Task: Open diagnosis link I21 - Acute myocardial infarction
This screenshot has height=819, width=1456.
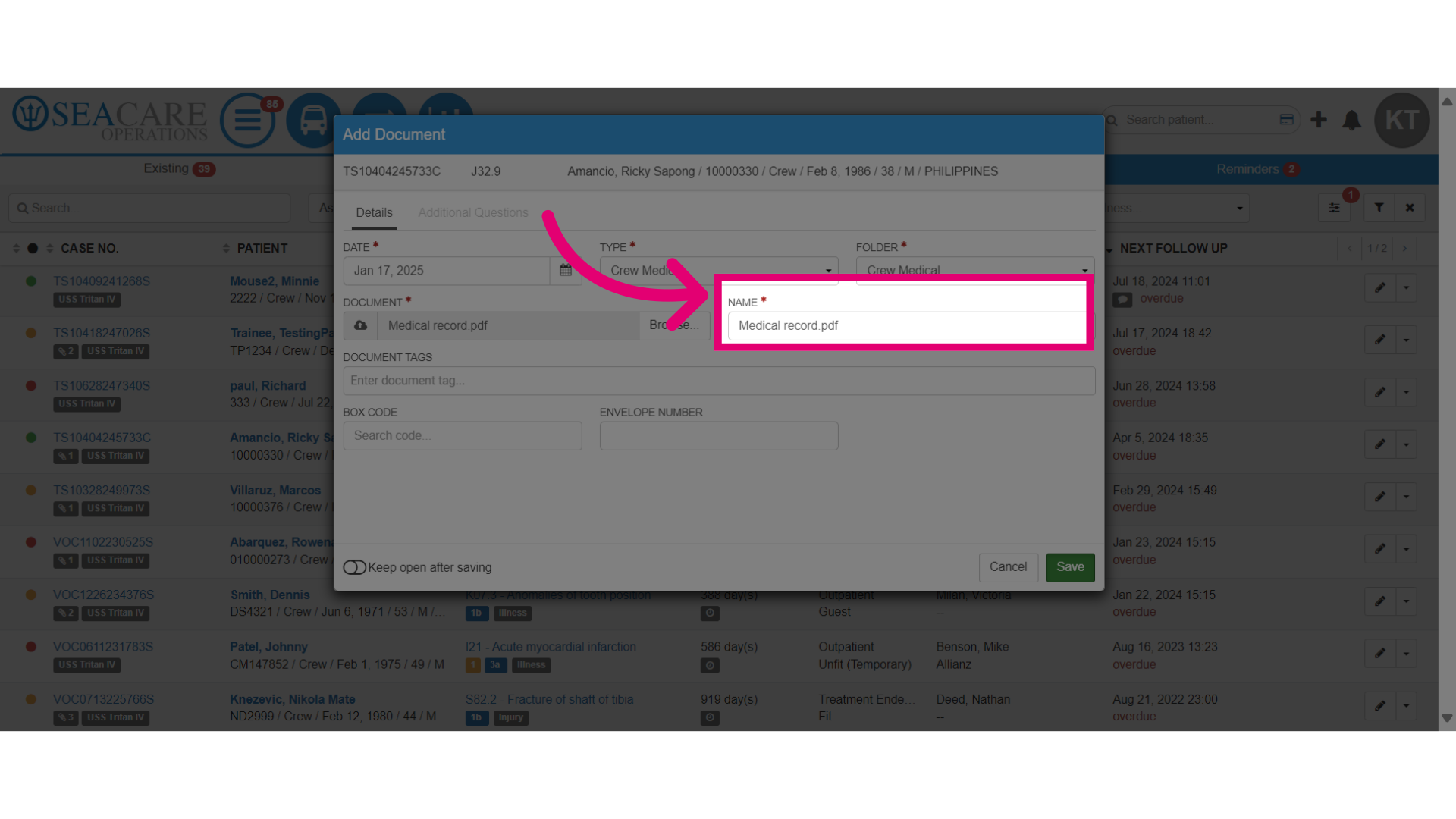Action: (551, 647)
